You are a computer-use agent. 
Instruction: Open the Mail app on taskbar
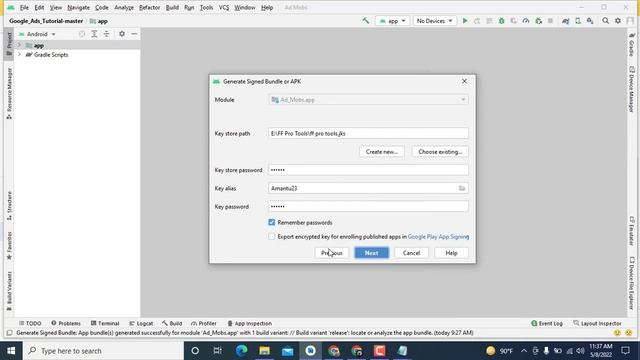click(287, 351)
